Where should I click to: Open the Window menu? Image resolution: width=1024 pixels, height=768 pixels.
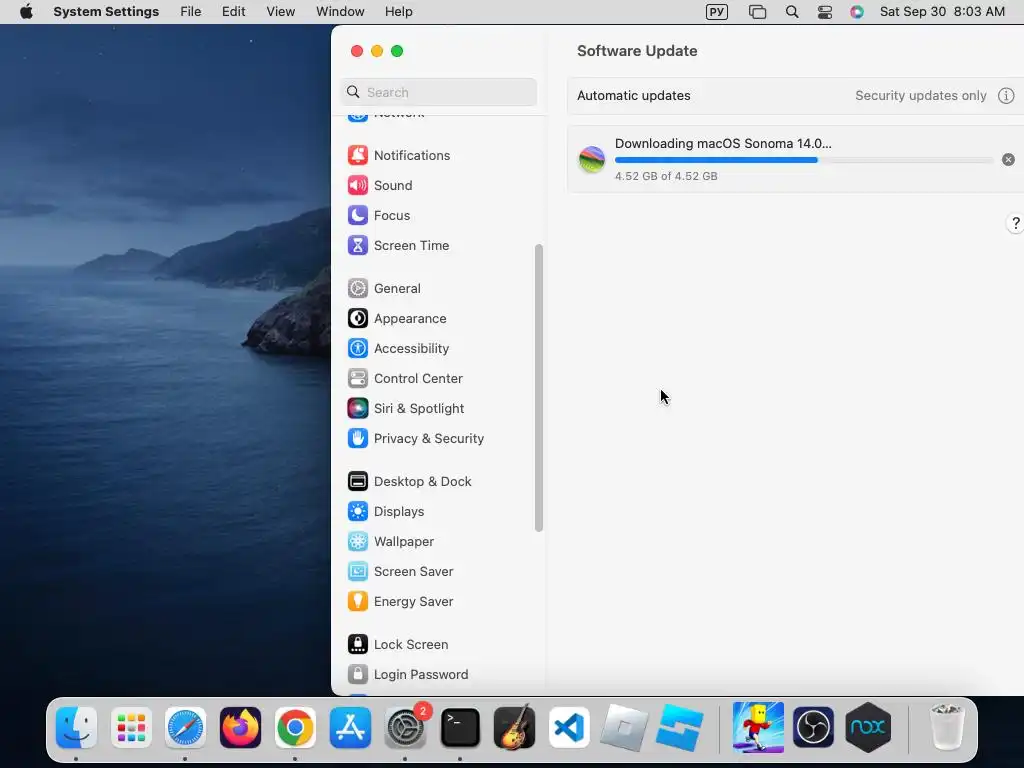(x=340, y=12)
